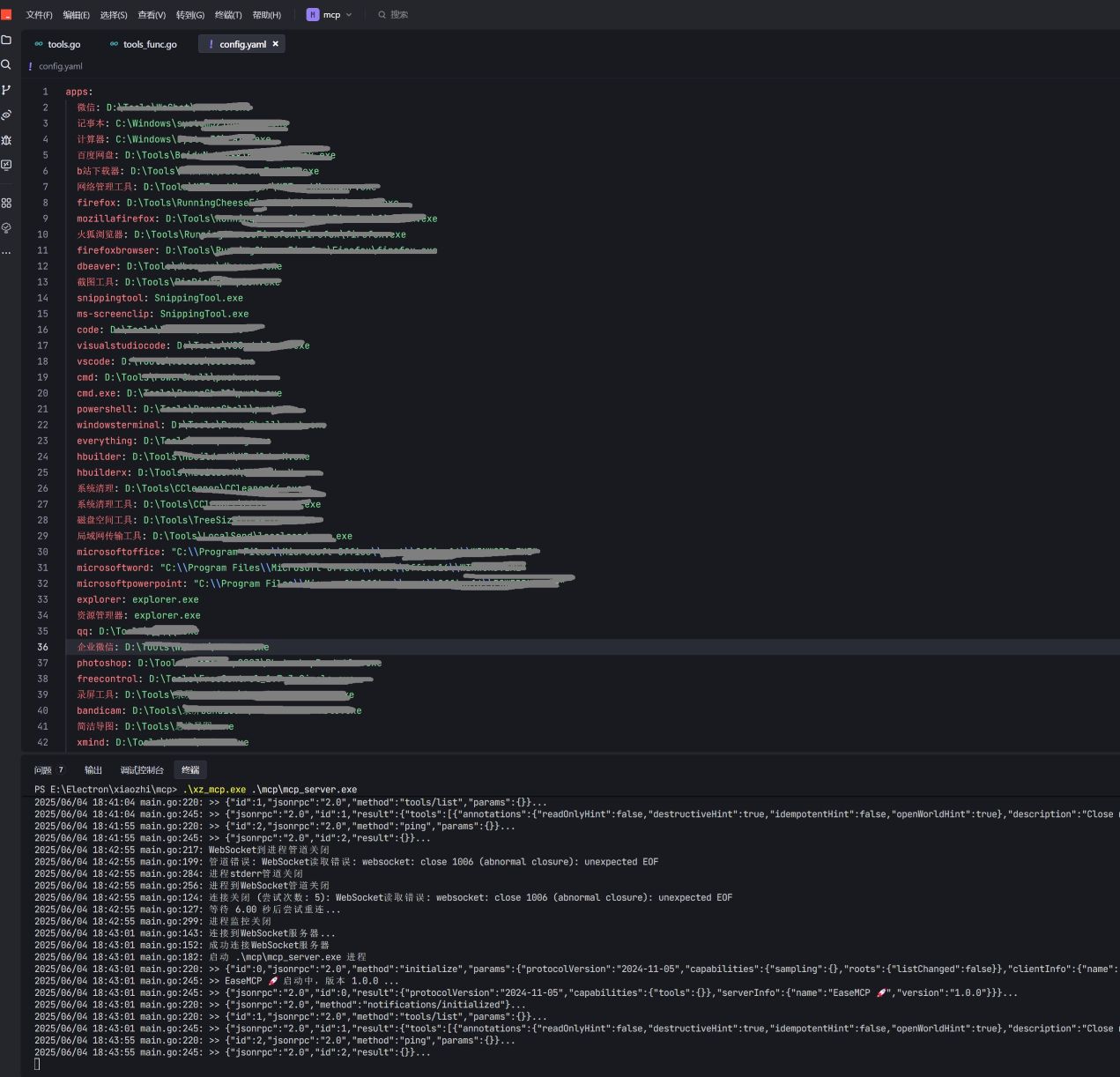Open the 终端(T) menu in menu bar

click(228, 15)
